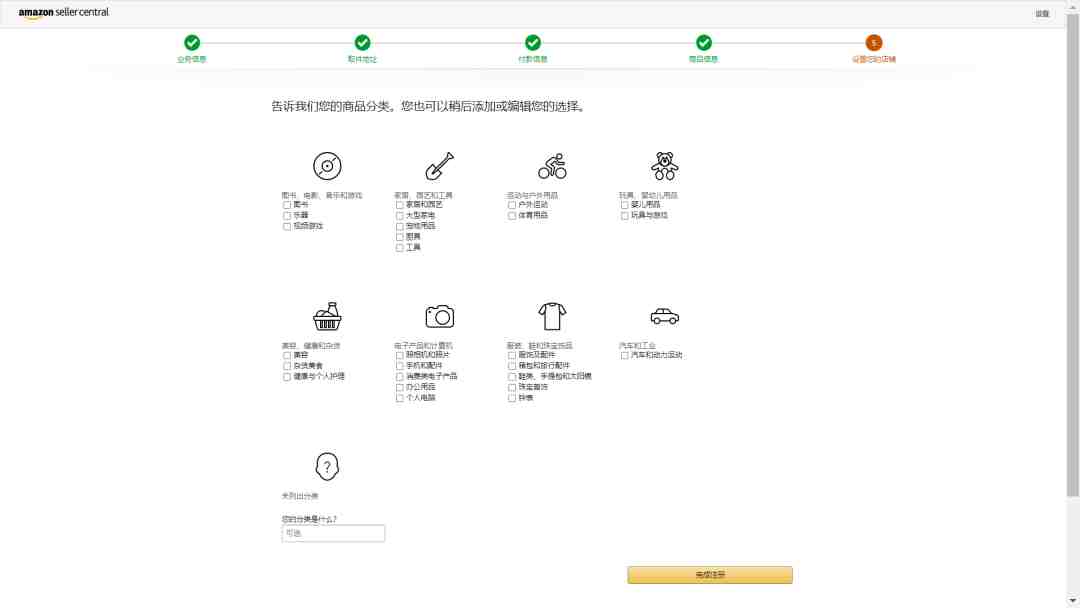Tick the last checkbox under the shovel icon

click(x=399, y=248)
